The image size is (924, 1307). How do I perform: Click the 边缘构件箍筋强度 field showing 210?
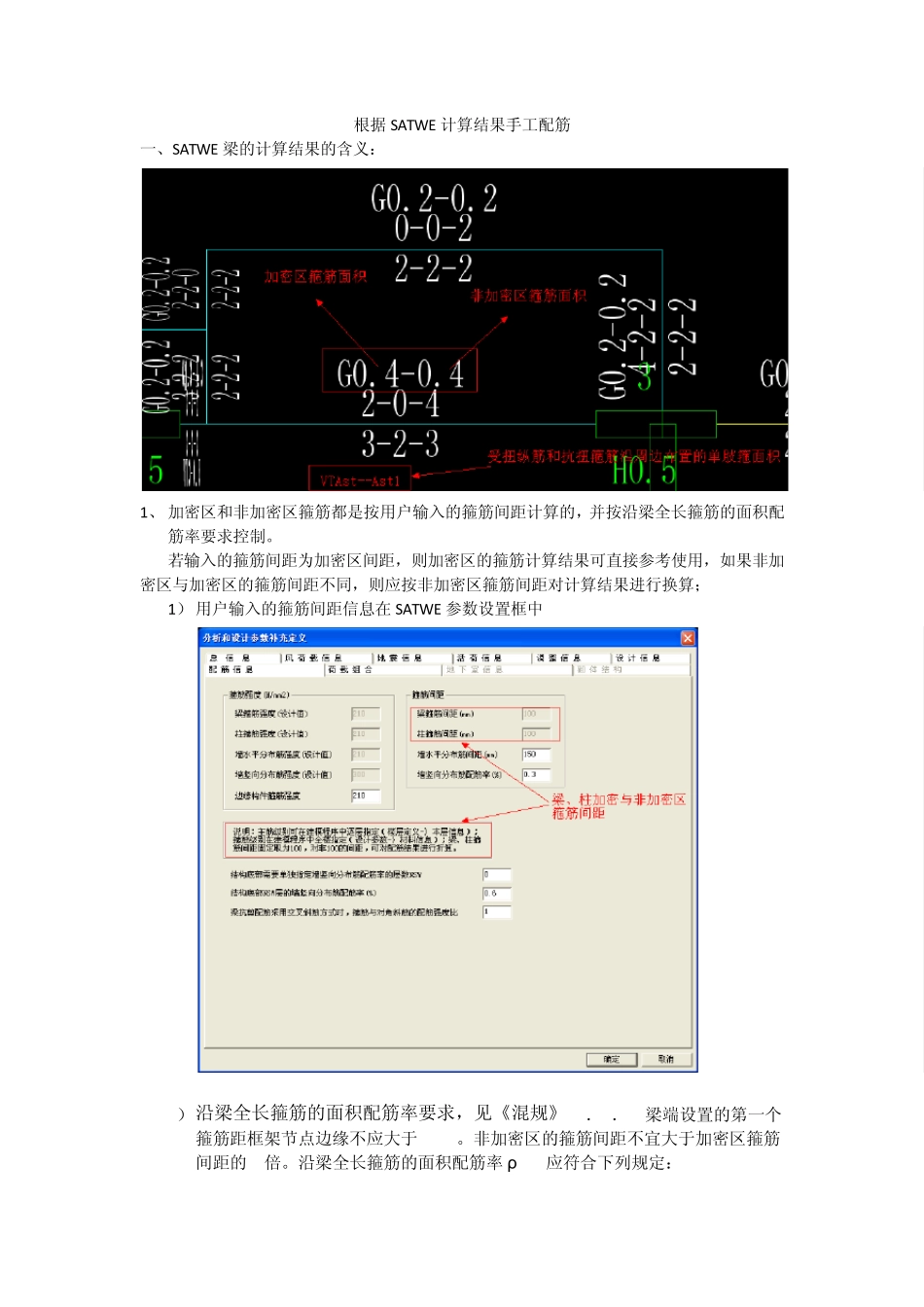point(365,795)
